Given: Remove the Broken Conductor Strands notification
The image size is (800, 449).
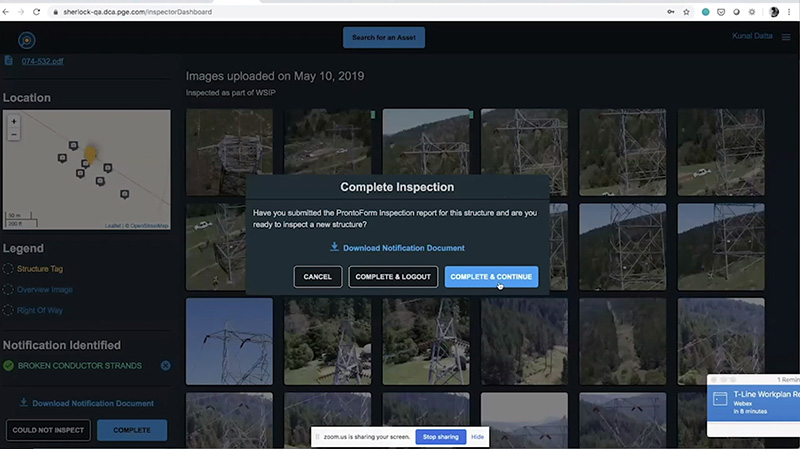Looking at the screenshot, I should point(165,366).
